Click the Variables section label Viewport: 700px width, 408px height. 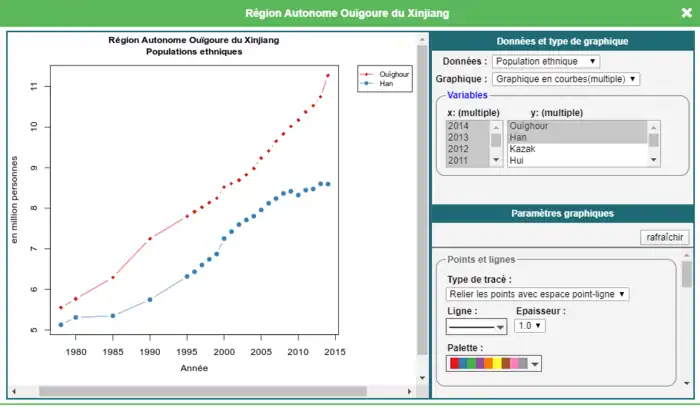tap(470, 95)
